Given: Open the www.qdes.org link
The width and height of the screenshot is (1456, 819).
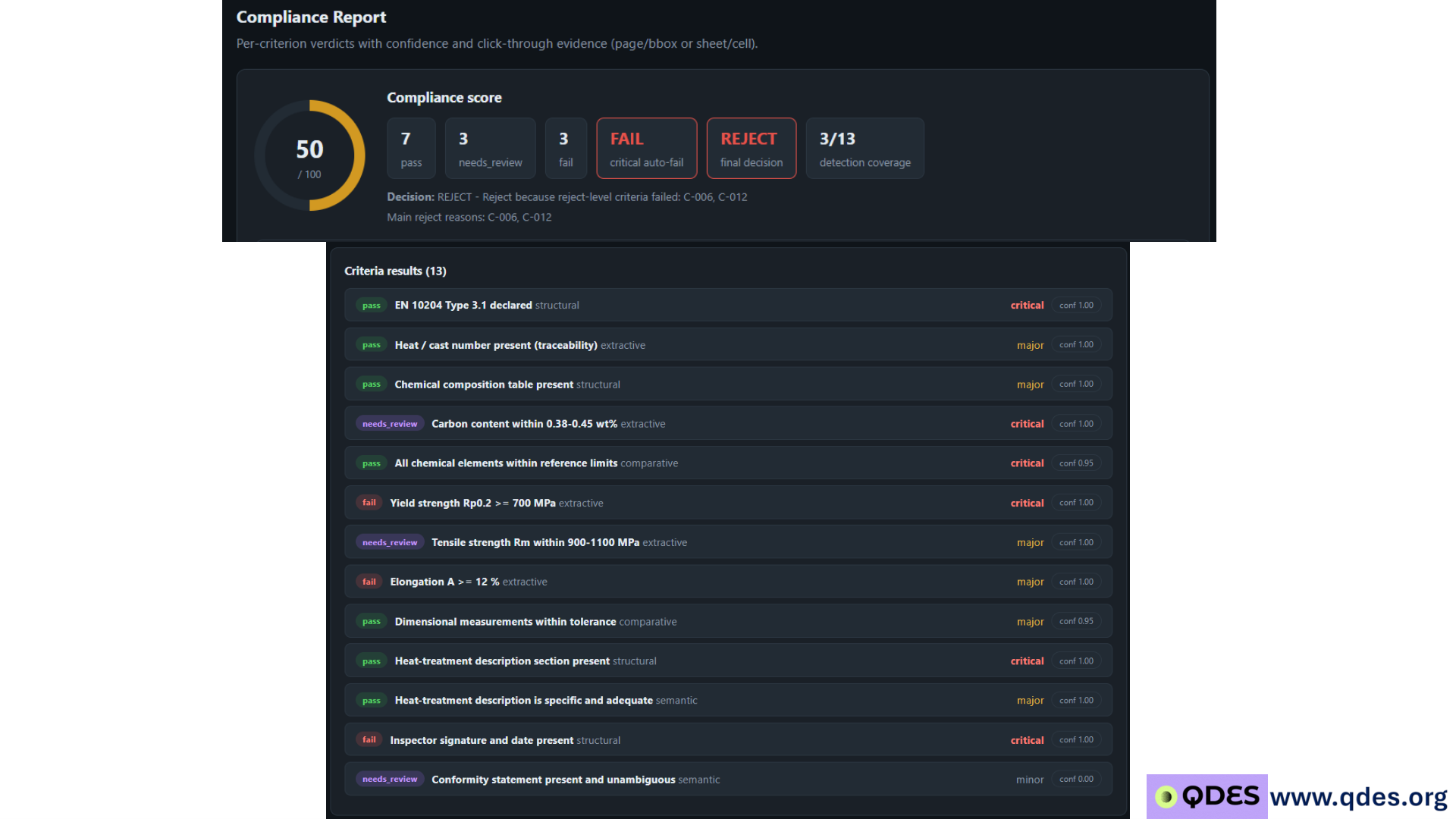Looking at the screenshot, I should click(x=1358, y=797).
